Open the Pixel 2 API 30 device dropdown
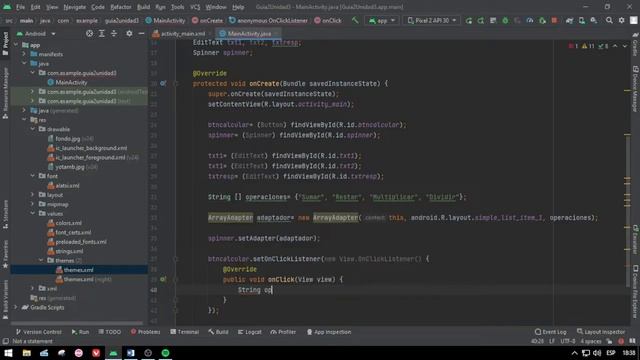The image size is (640, 360). [x=432, y=20]
